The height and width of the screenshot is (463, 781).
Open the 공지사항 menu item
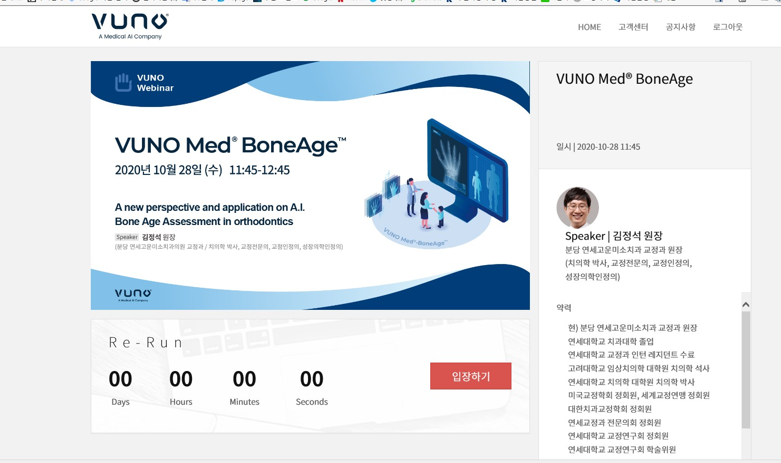click(x=680, y=27)
